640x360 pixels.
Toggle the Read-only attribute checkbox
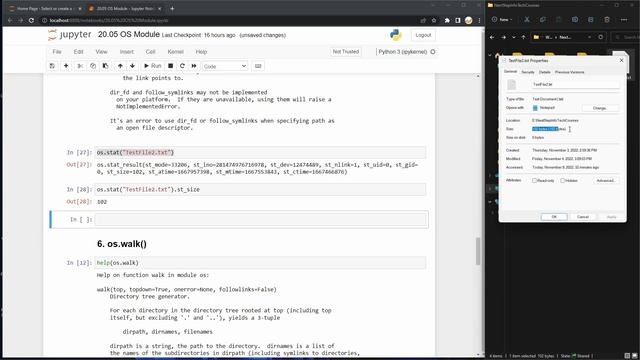(534, 180)
